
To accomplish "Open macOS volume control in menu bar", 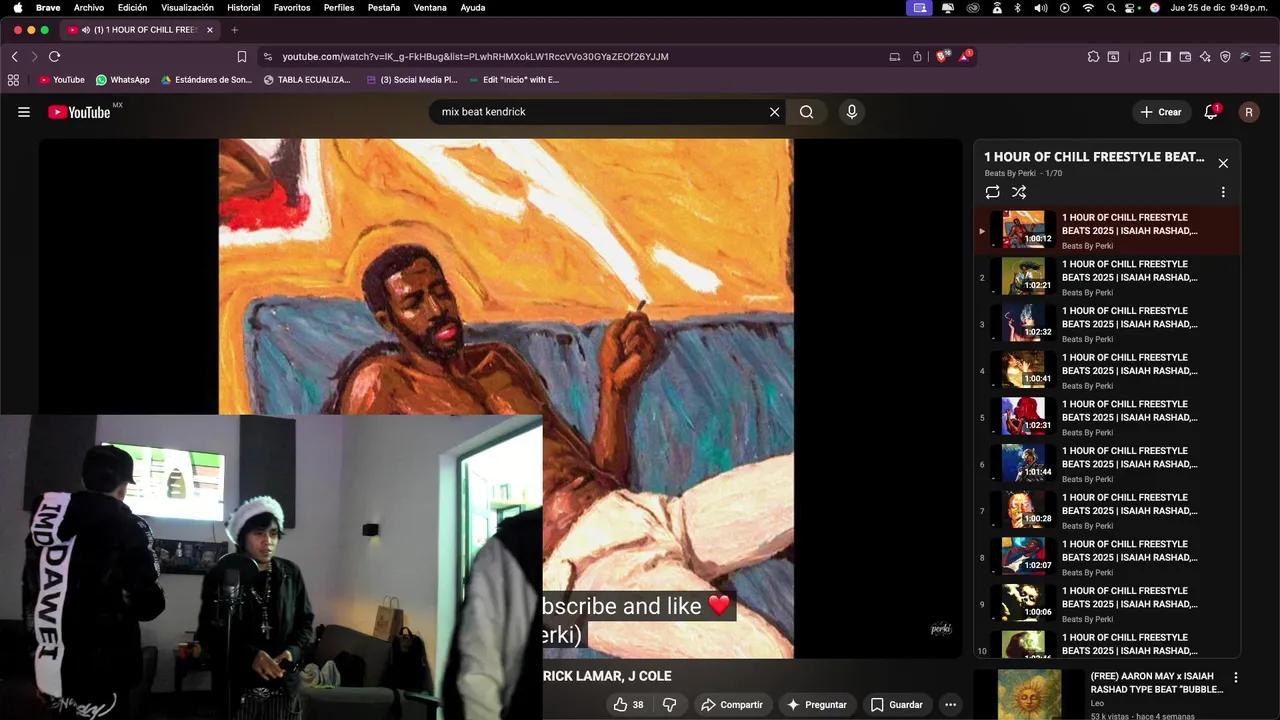I will click(x=1041, y=7).
